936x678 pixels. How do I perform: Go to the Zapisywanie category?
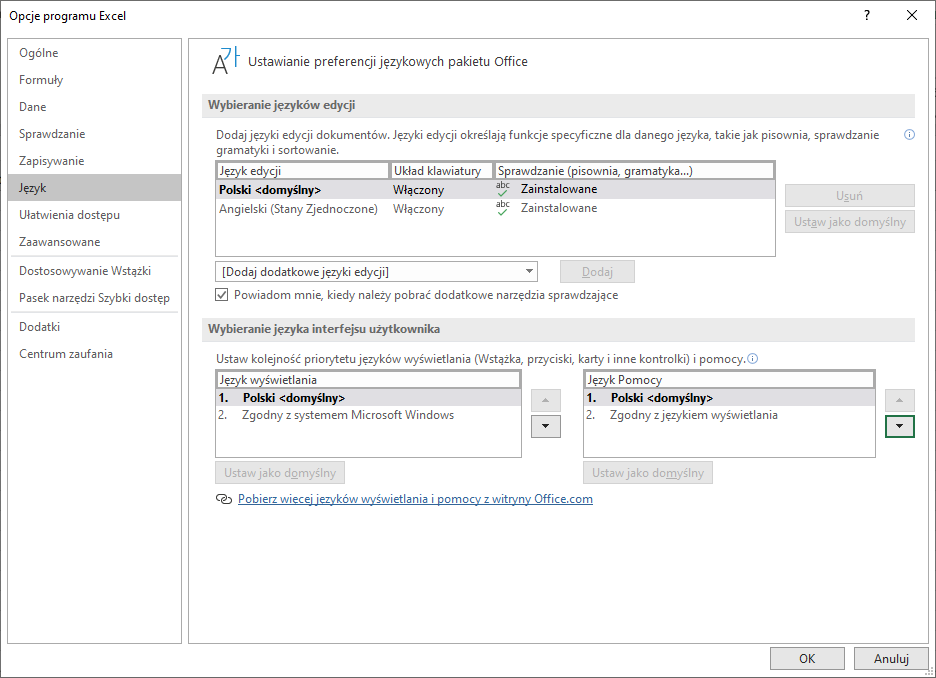(94, 161)
